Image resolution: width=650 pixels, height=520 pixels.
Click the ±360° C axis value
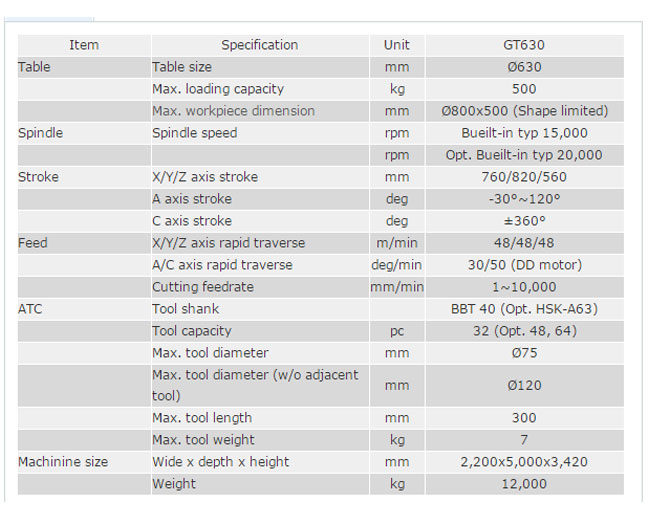click(524, 221)
